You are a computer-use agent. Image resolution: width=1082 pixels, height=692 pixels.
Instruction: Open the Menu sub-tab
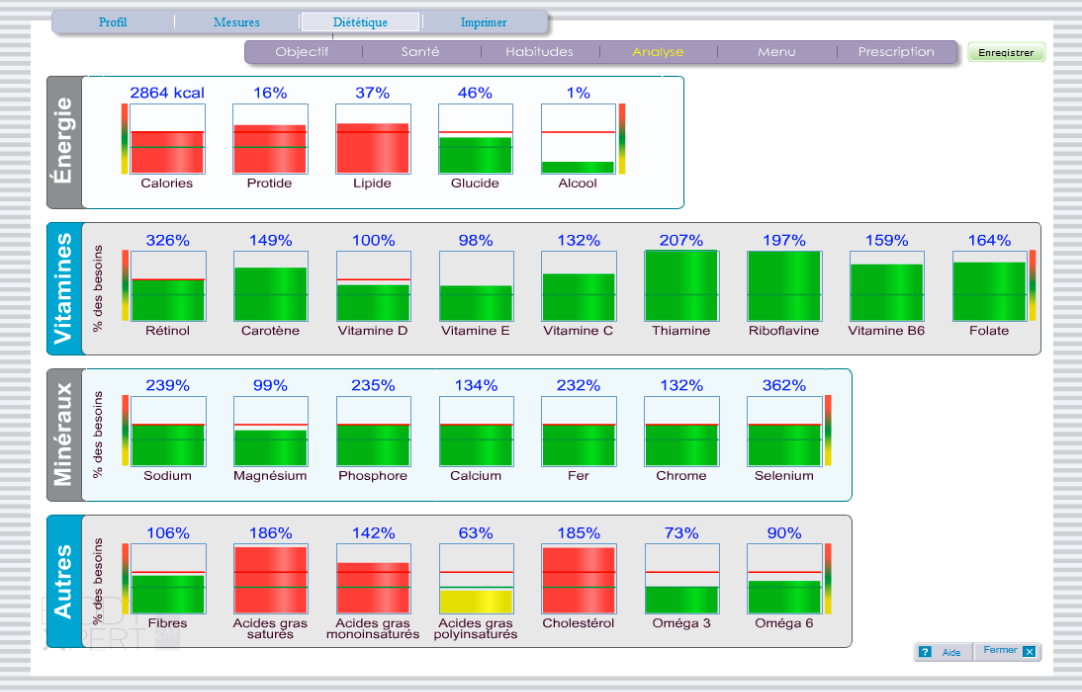pyautogui.click(x=776, y=52)
